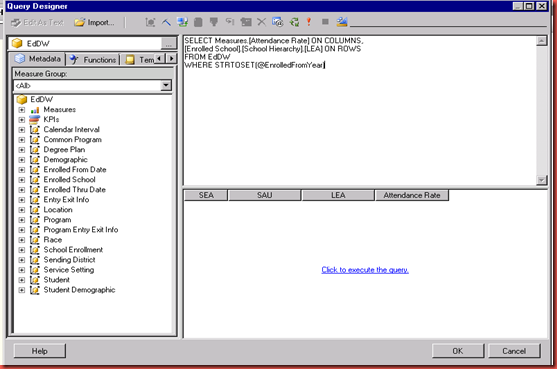This screenshot has height=369, width=557.
Task: Click 'WHERE STRTOSET(@EnrolledFromYear' query line
Action: [x=254, y=65]
